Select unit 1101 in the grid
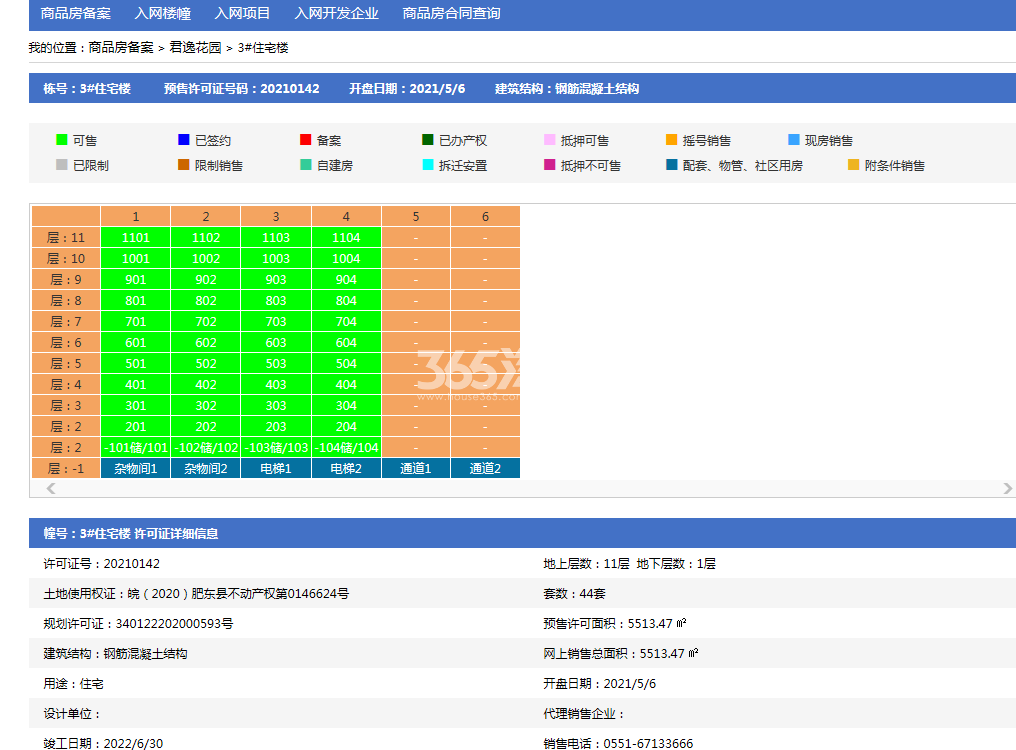1016x750 pixels. coord(135,237)
